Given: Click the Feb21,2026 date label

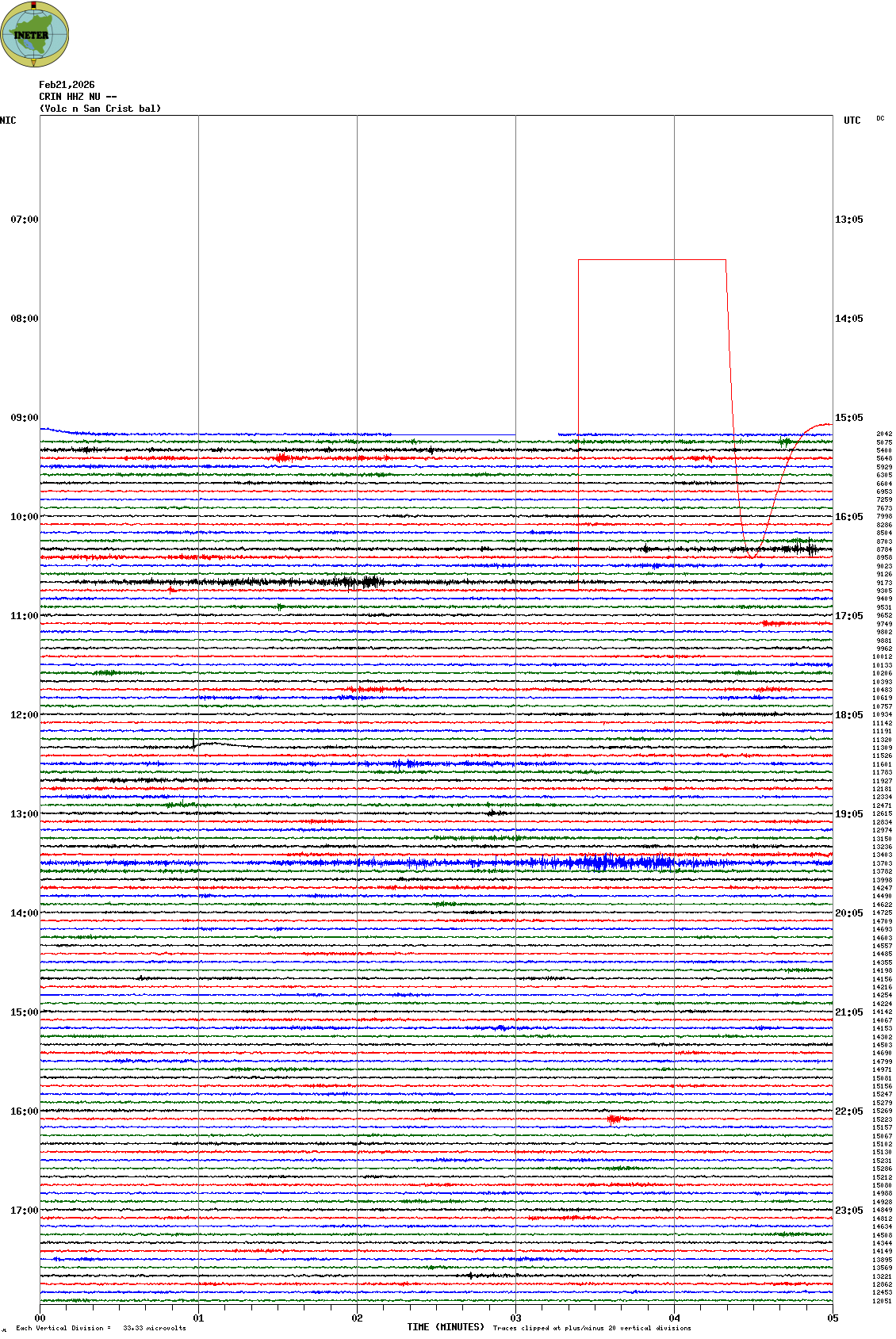Looking at the screenshot, I should [x=67, y=85].
